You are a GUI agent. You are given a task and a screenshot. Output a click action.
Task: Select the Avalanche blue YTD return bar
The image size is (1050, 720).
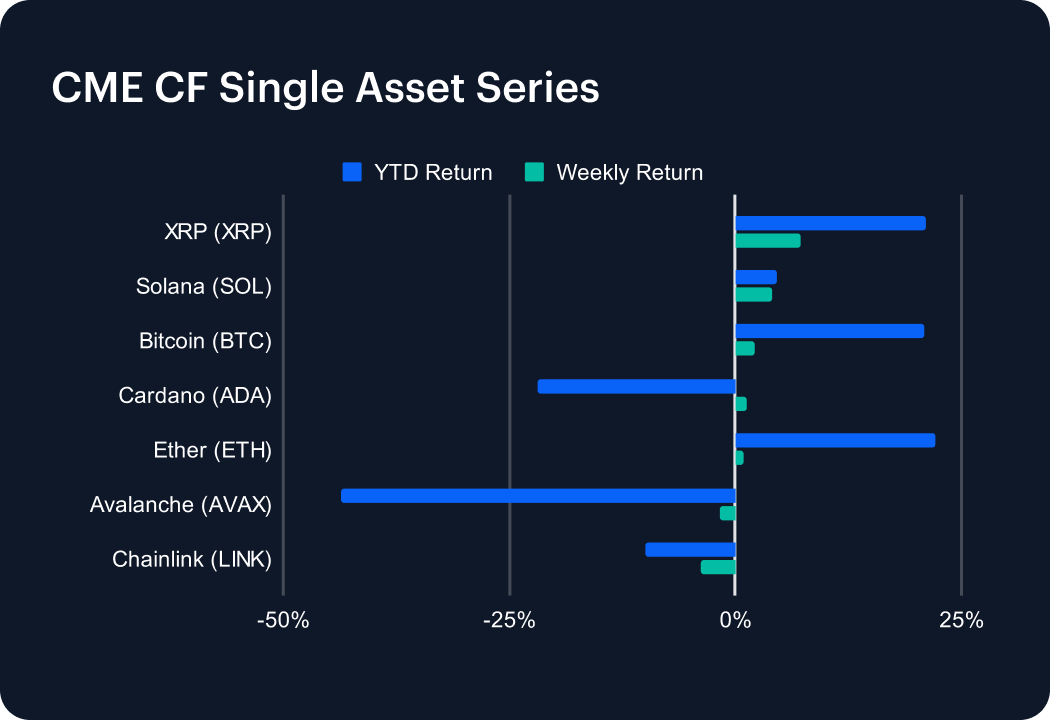click(x=538, y=495)
